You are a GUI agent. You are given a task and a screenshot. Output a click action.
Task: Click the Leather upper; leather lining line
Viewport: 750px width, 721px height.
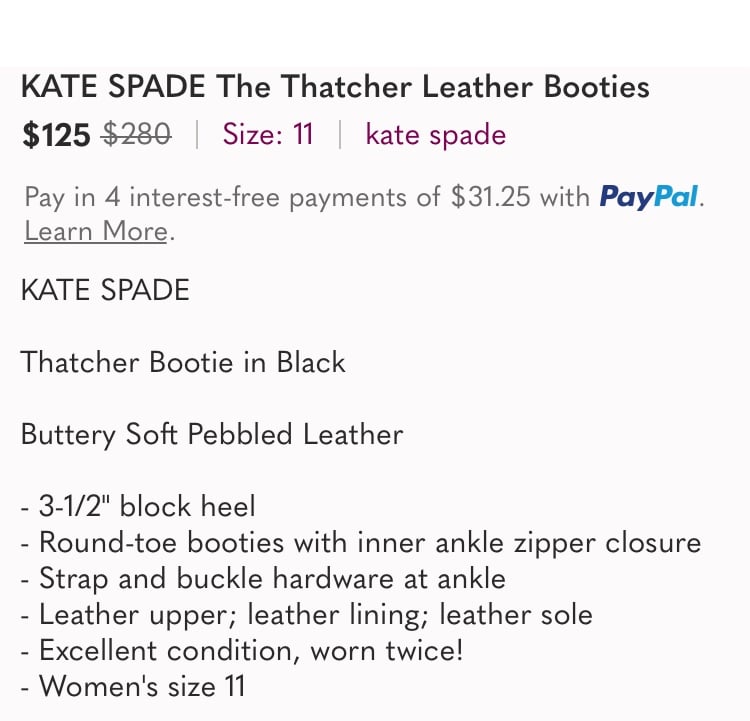(x=307, y=615)
